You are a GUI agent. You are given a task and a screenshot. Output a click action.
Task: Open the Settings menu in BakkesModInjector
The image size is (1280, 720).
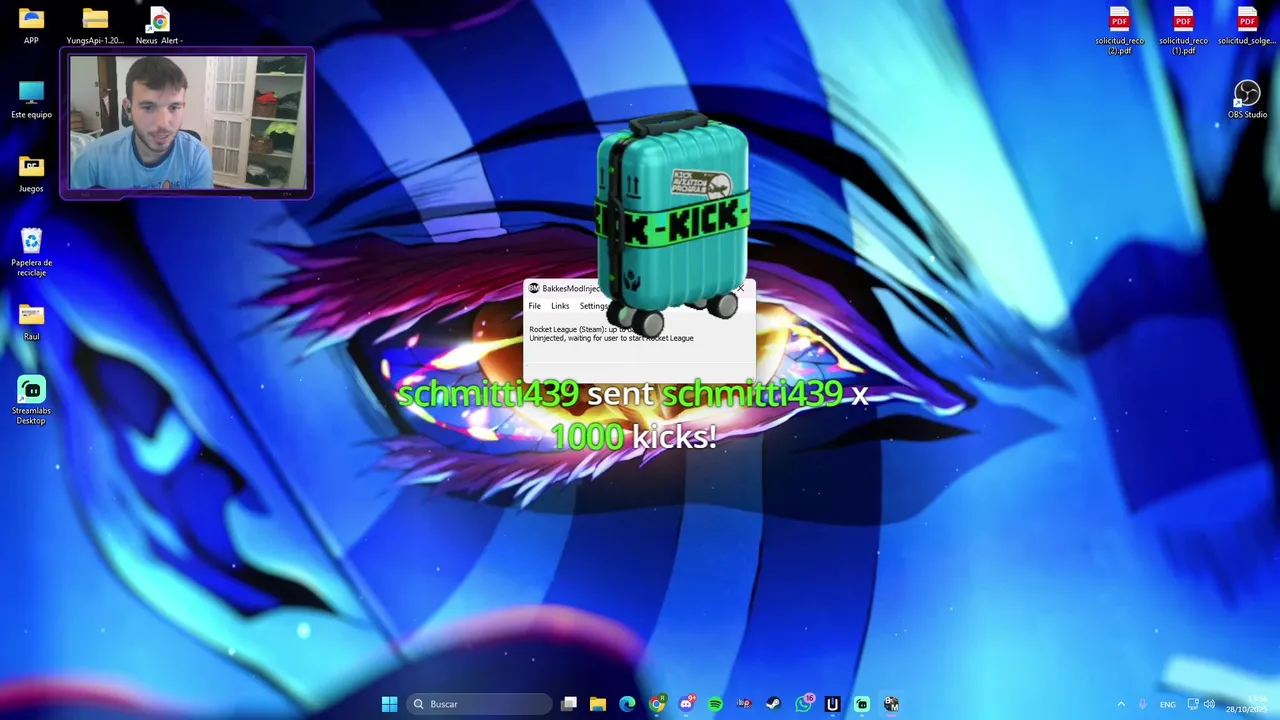593,306
